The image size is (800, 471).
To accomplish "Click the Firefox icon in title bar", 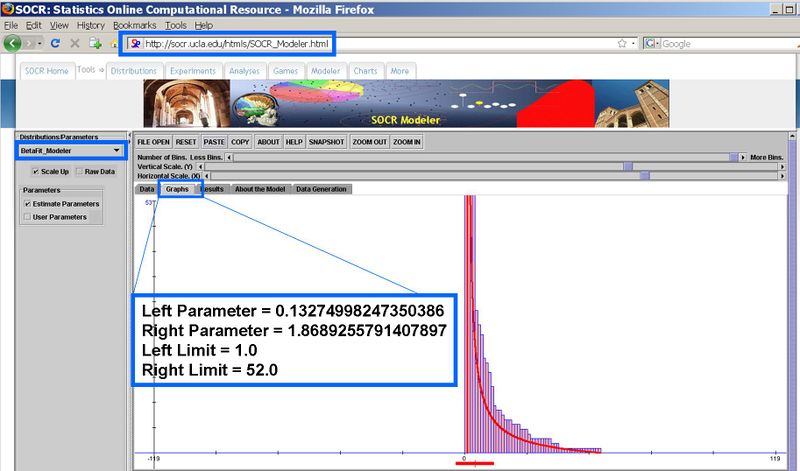I will [x=8, y=9].
